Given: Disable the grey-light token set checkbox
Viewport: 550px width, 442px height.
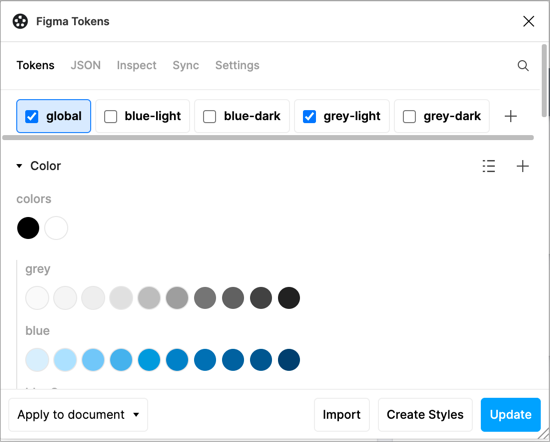Looking at the screenshot, I should 309,116.
